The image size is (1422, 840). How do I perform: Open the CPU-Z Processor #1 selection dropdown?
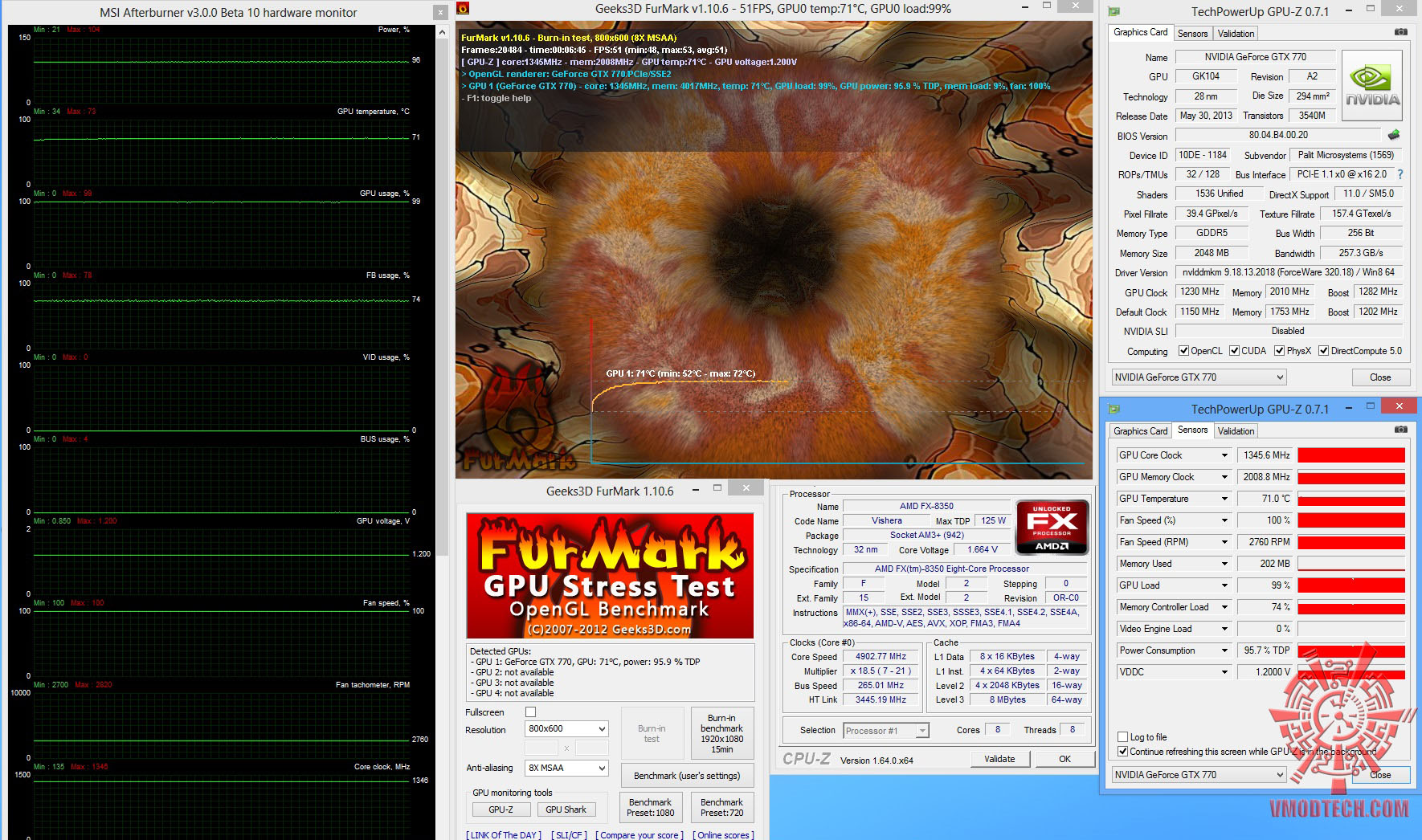(886, 731)
